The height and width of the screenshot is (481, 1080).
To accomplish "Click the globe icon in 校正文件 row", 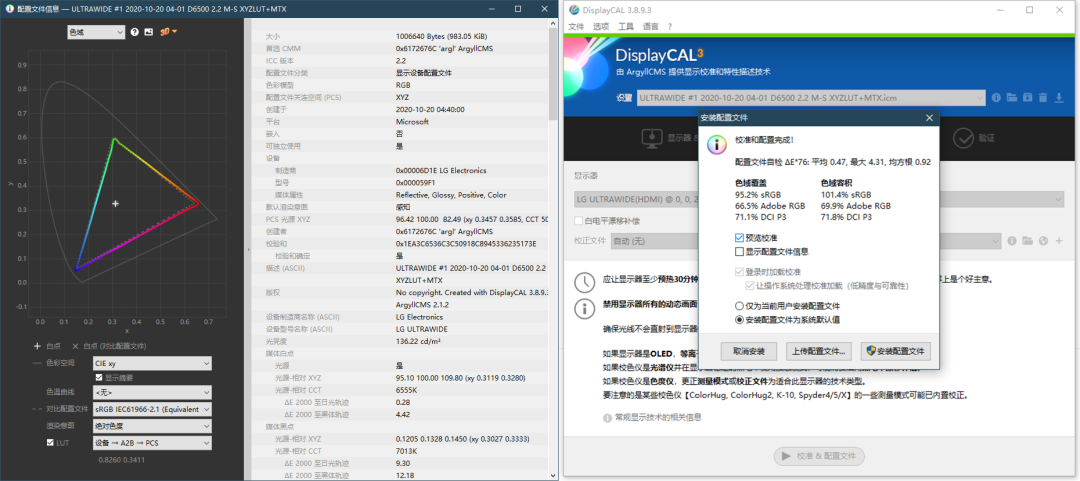I will point(1043,241).
